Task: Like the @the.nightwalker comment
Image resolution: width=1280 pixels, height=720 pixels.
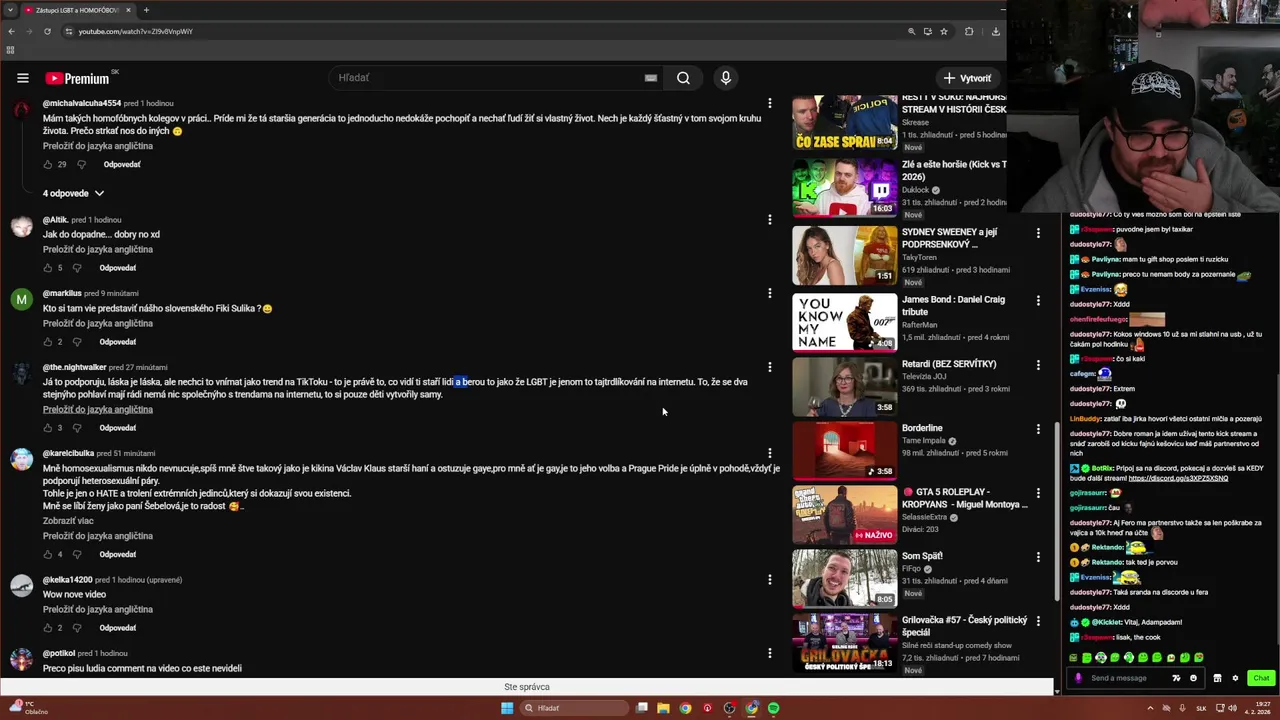Action: click(x=47, y=428)
